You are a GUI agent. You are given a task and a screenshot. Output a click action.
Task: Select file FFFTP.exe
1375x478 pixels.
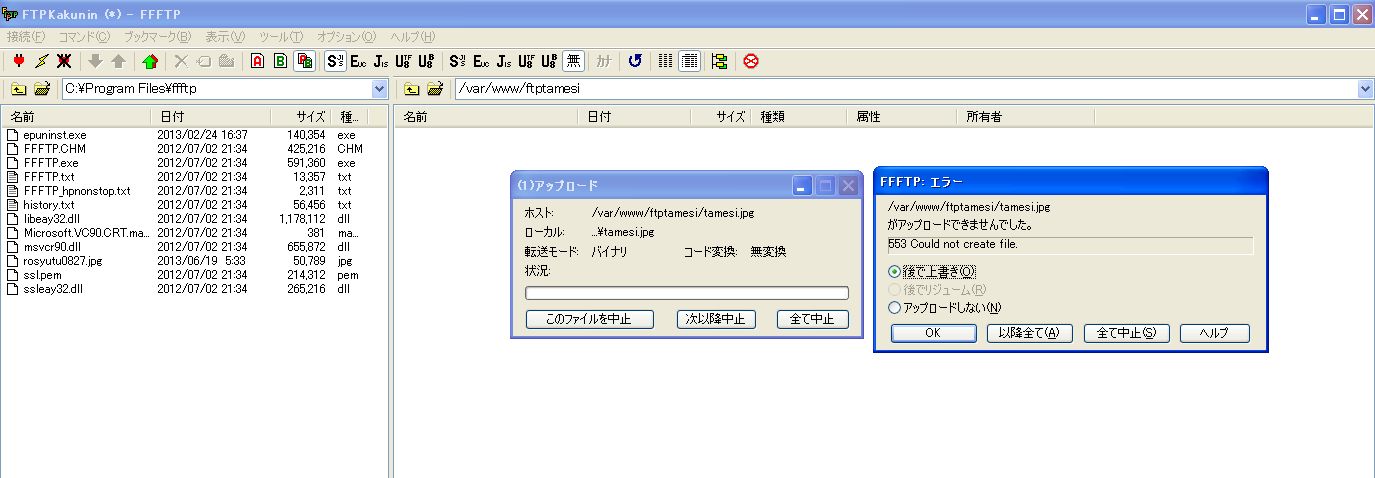(x=51, y=162)
